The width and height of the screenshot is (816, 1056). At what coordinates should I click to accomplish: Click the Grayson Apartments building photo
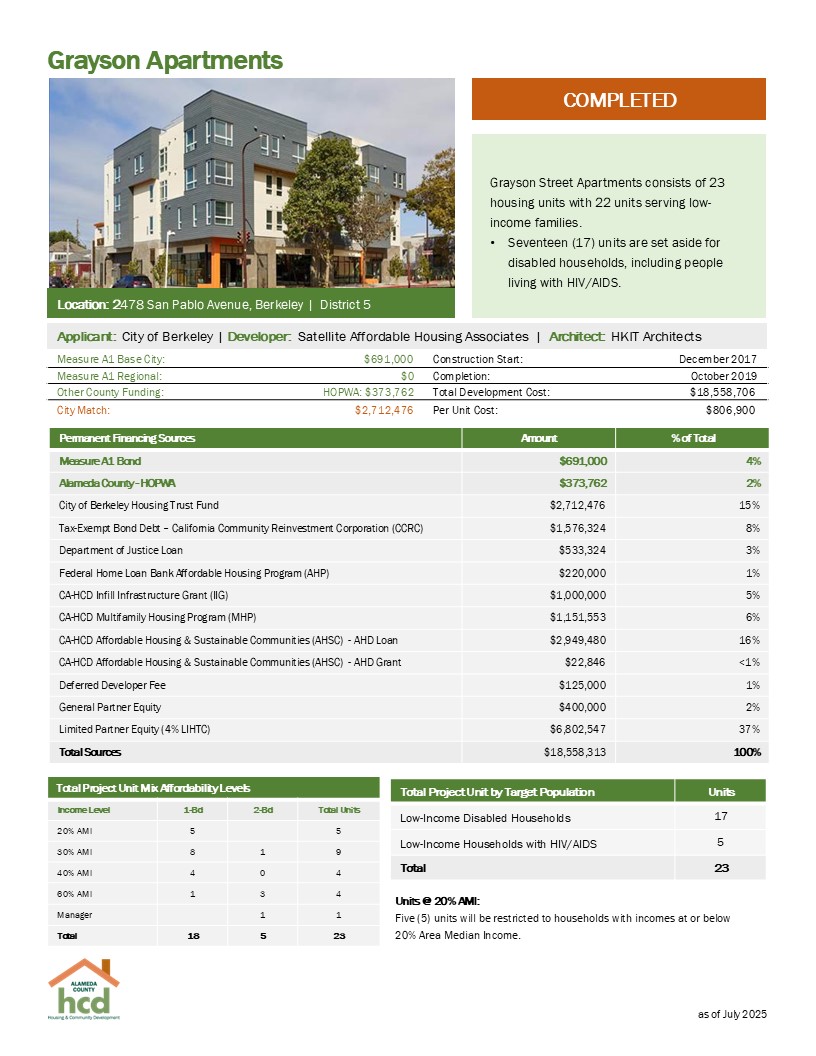click(252, 183)
